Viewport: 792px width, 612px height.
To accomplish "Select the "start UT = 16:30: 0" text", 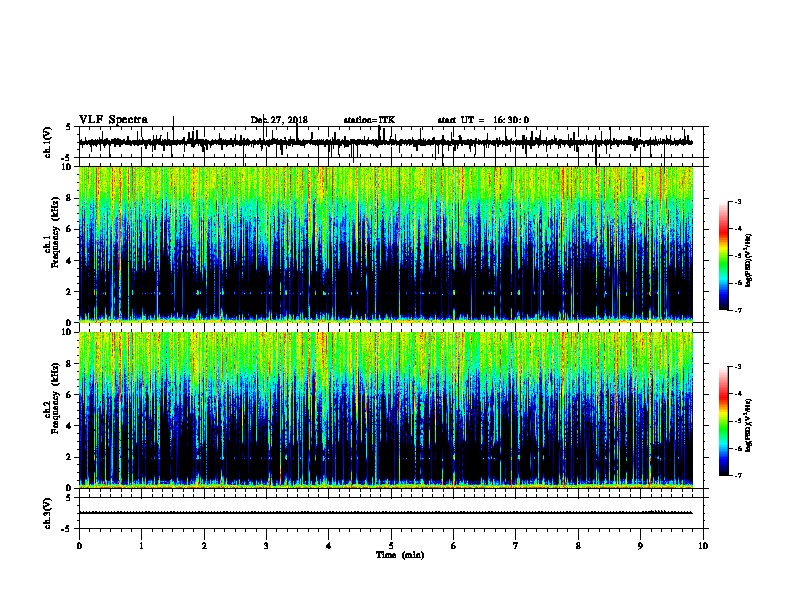I will pos(483,120).
